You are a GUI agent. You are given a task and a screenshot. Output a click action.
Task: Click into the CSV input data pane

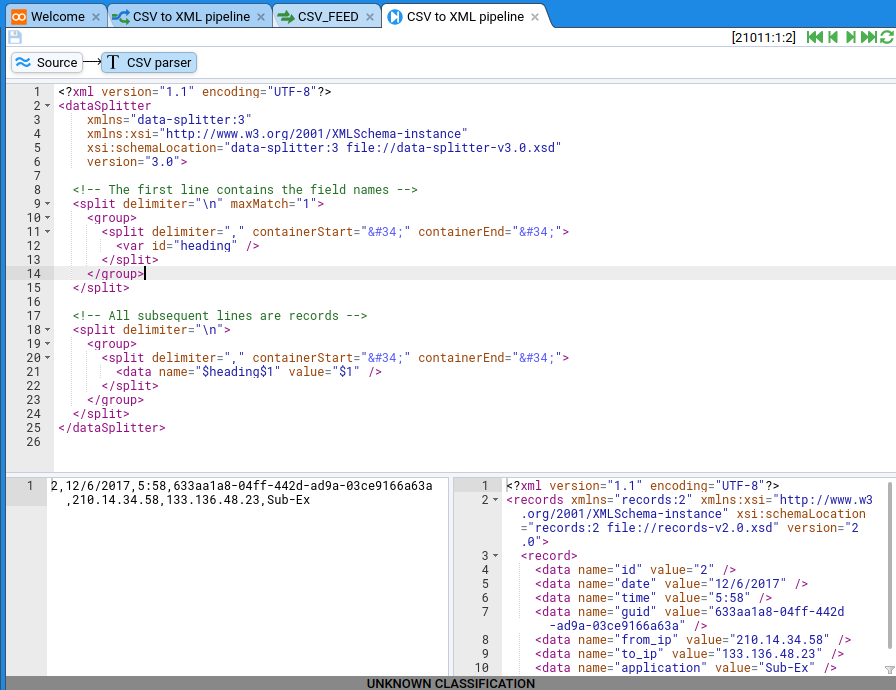click(250, 580)
